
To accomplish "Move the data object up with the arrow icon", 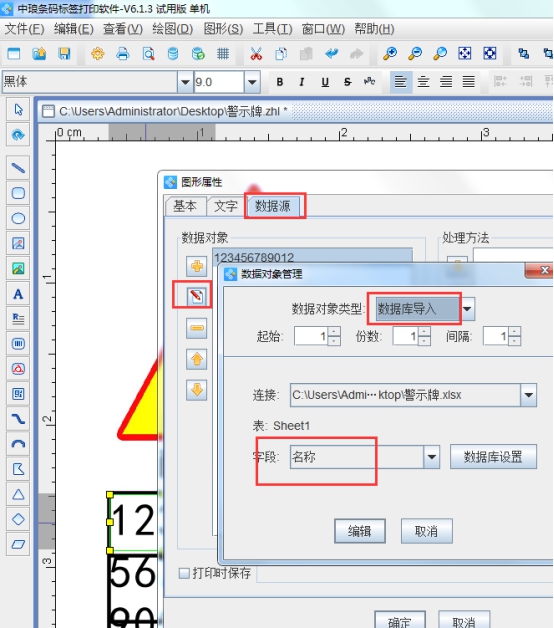I will pos(196,359).
